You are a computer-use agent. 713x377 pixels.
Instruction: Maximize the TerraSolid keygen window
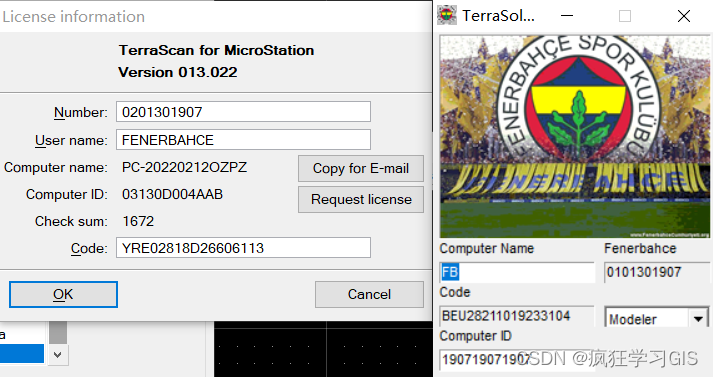click(x=625, y=16)
